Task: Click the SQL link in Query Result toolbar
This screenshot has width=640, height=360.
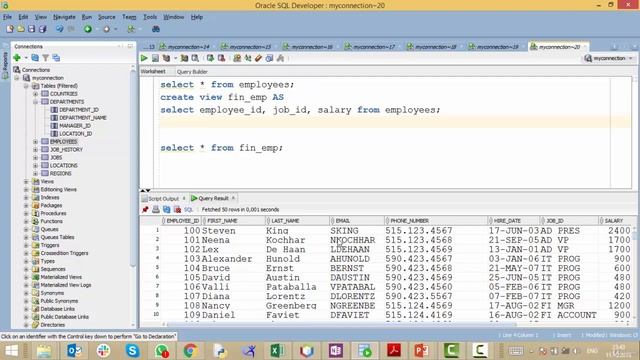Action: tap(188, 209)
